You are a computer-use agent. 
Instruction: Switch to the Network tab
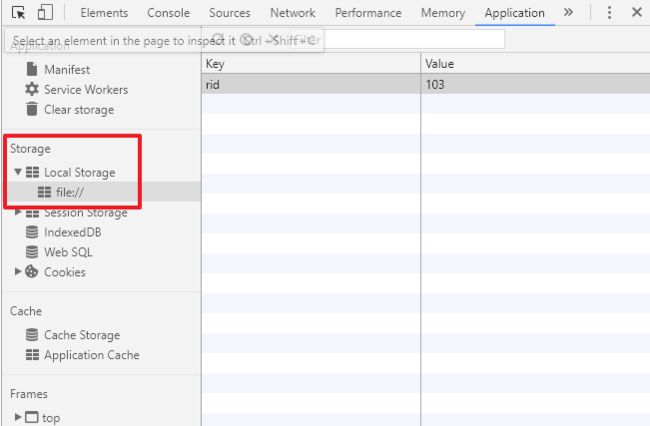(293, 13)
